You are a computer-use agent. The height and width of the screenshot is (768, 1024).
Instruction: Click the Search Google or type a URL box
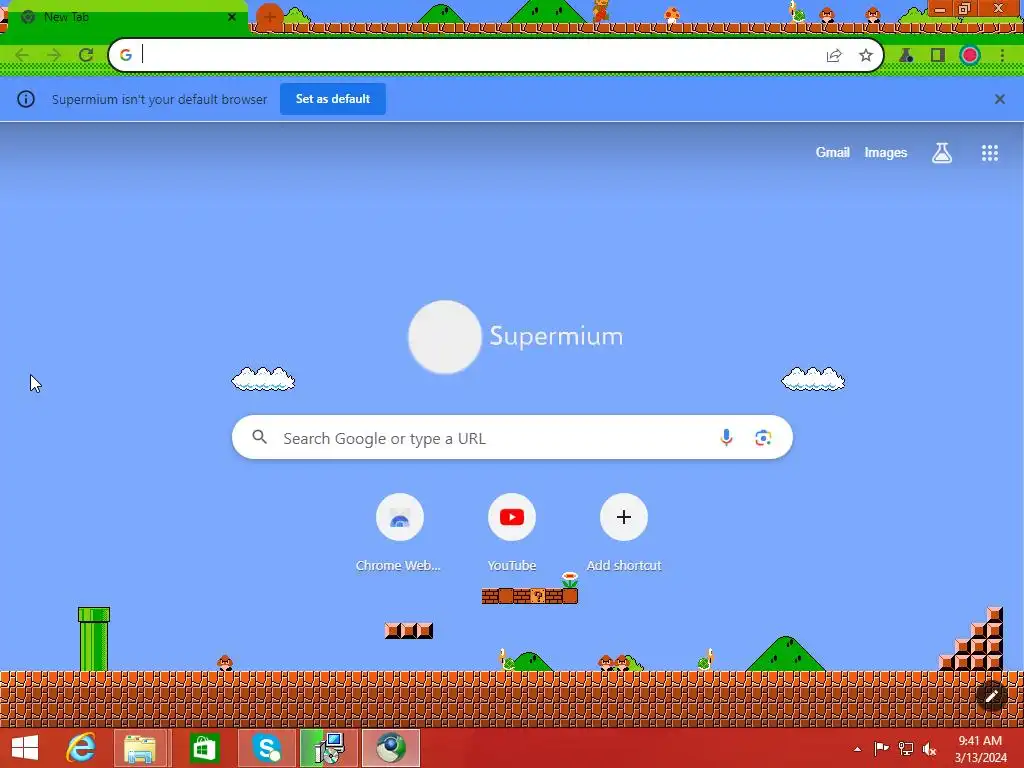pos(512,438)
